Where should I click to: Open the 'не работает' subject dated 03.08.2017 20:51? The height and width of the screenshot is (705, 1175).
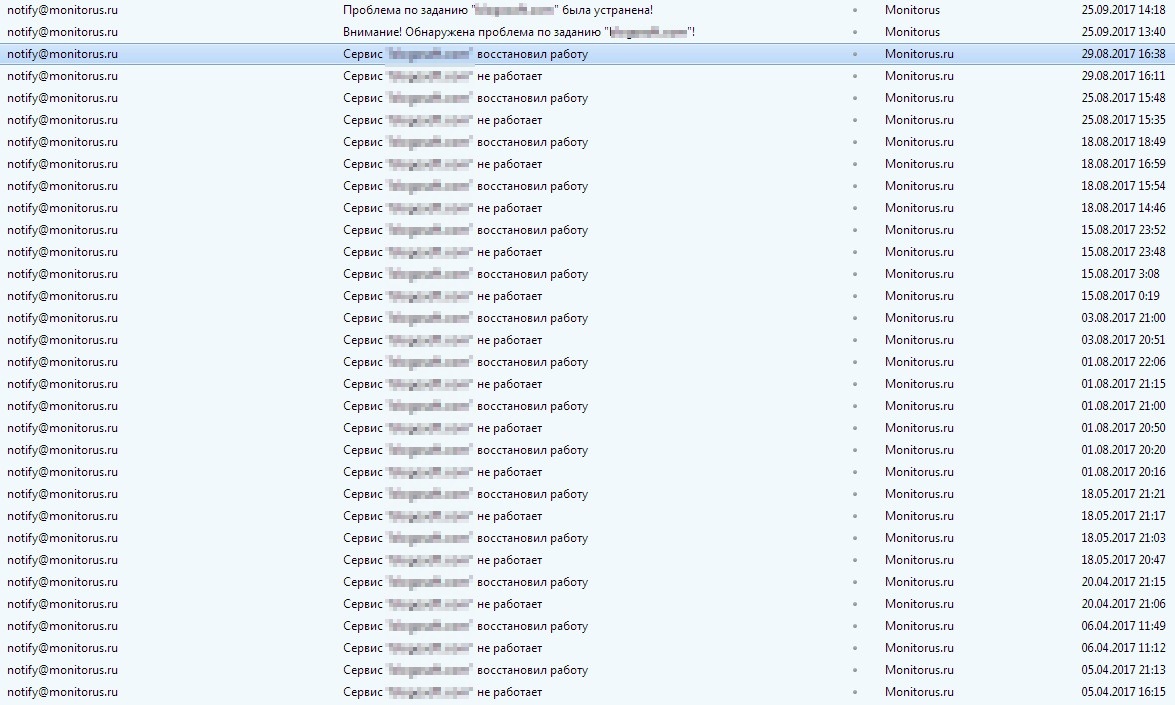click(442, 340)
